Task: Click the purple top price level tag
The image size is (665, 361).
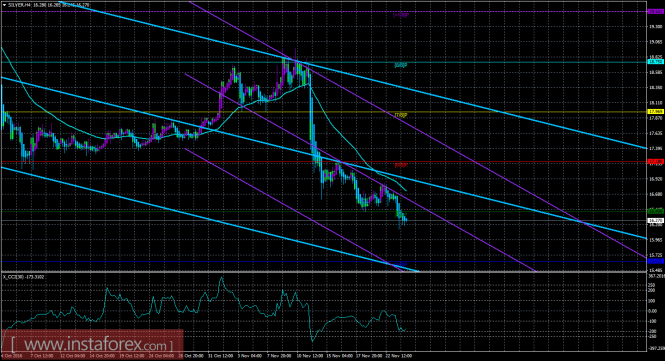Action: point(655,12)
